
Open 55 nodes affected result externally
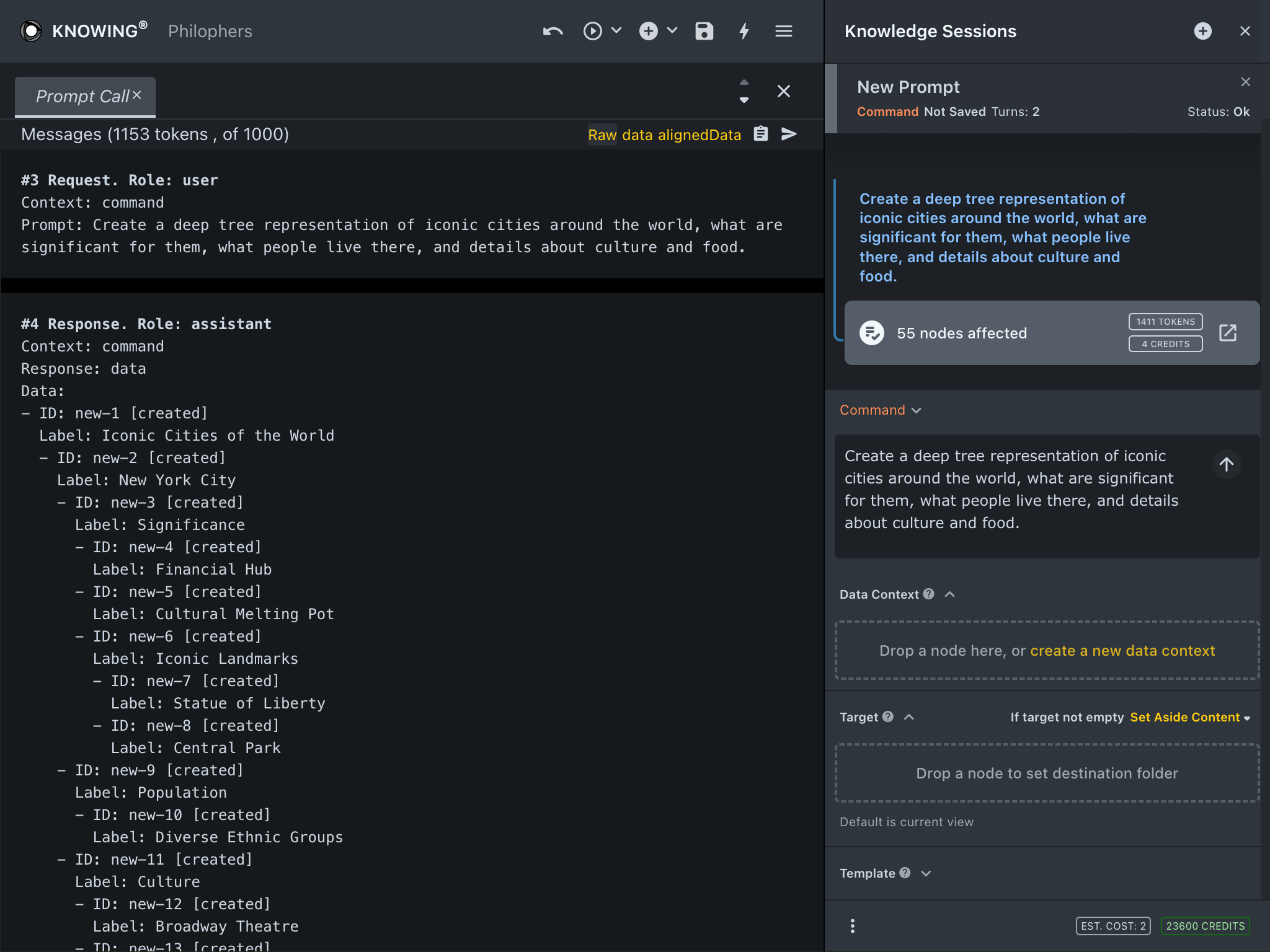(x=1227, y=333)
